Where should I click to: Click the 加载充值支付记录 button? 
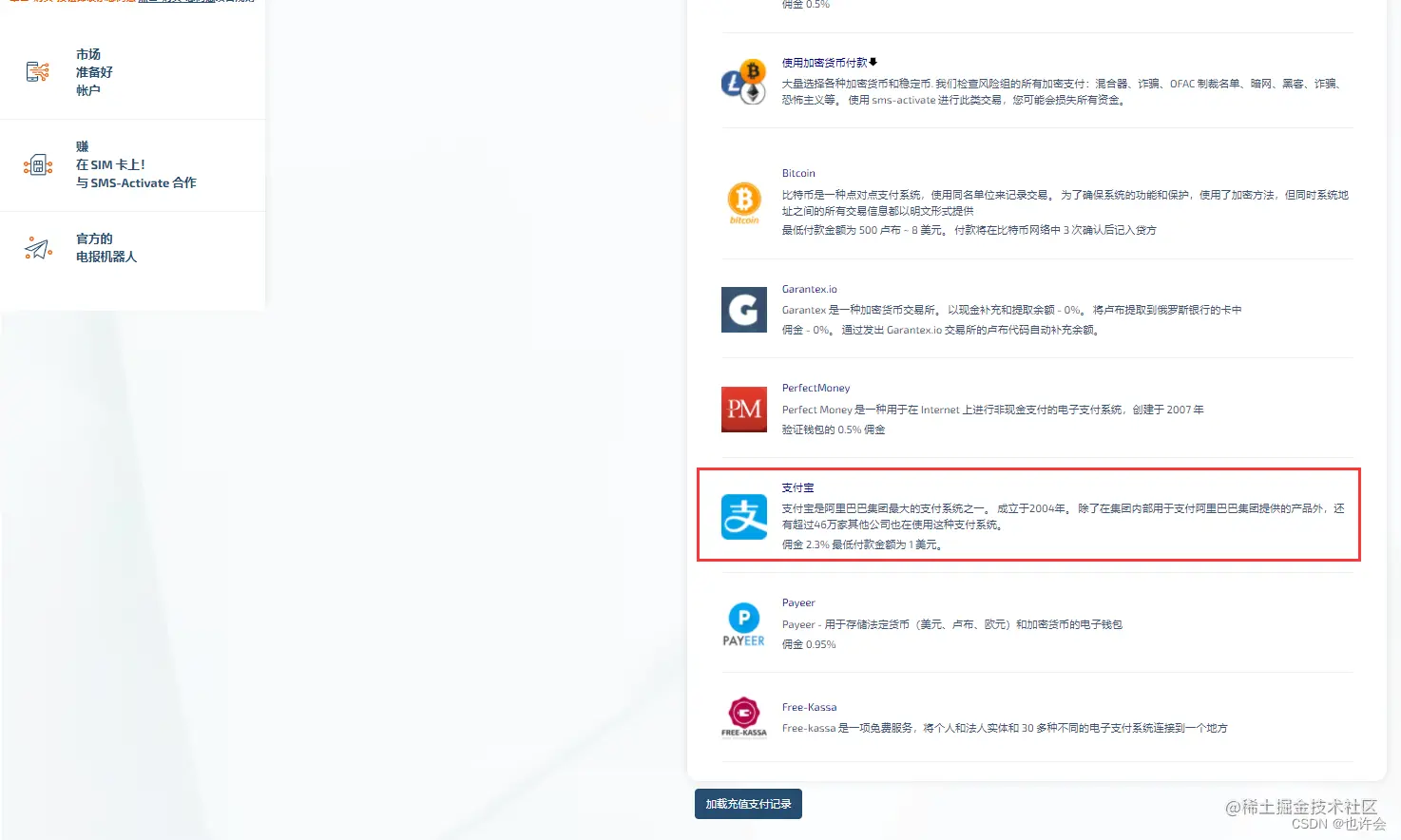pyautogui.click(x=748, y=804)
